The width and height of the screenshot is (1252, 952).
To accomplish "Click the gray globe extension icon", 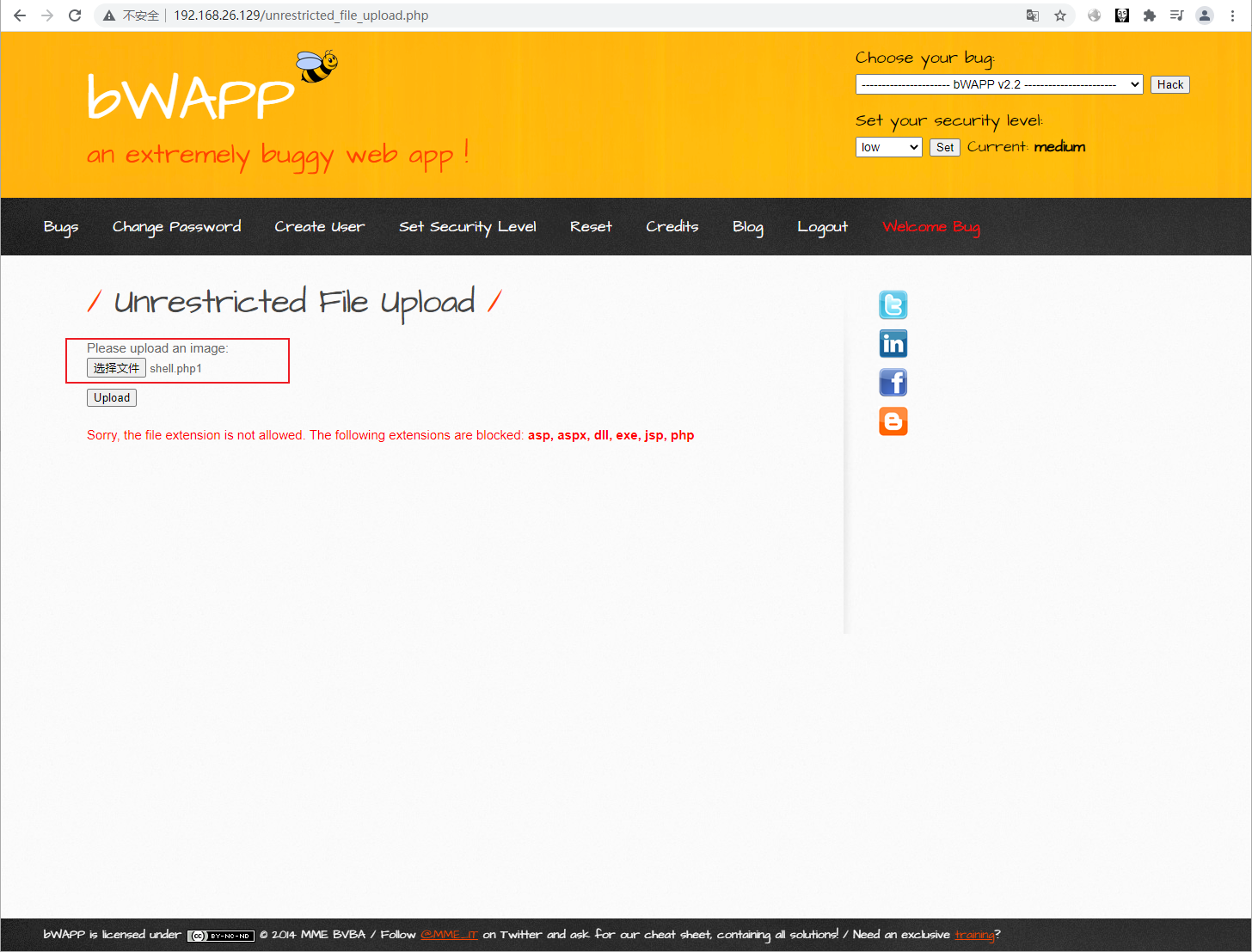I will [x=1095, y=15].
